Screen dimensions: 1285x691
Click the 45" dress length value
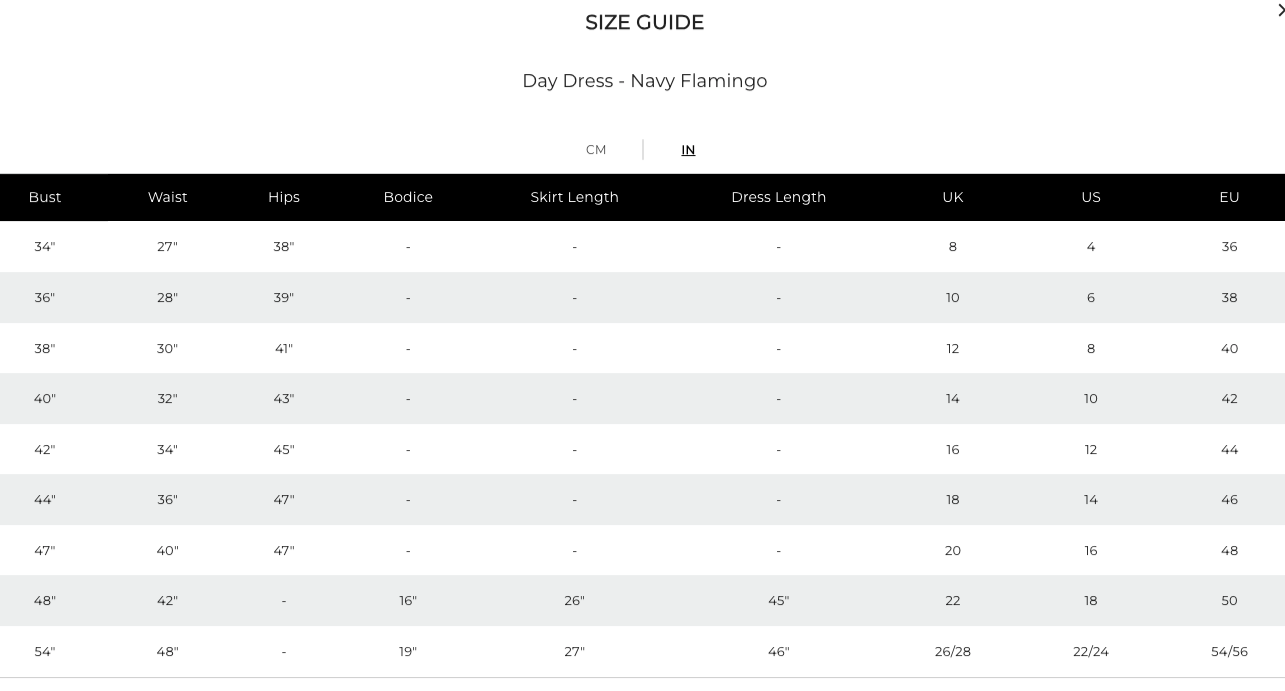pos(778,601)
